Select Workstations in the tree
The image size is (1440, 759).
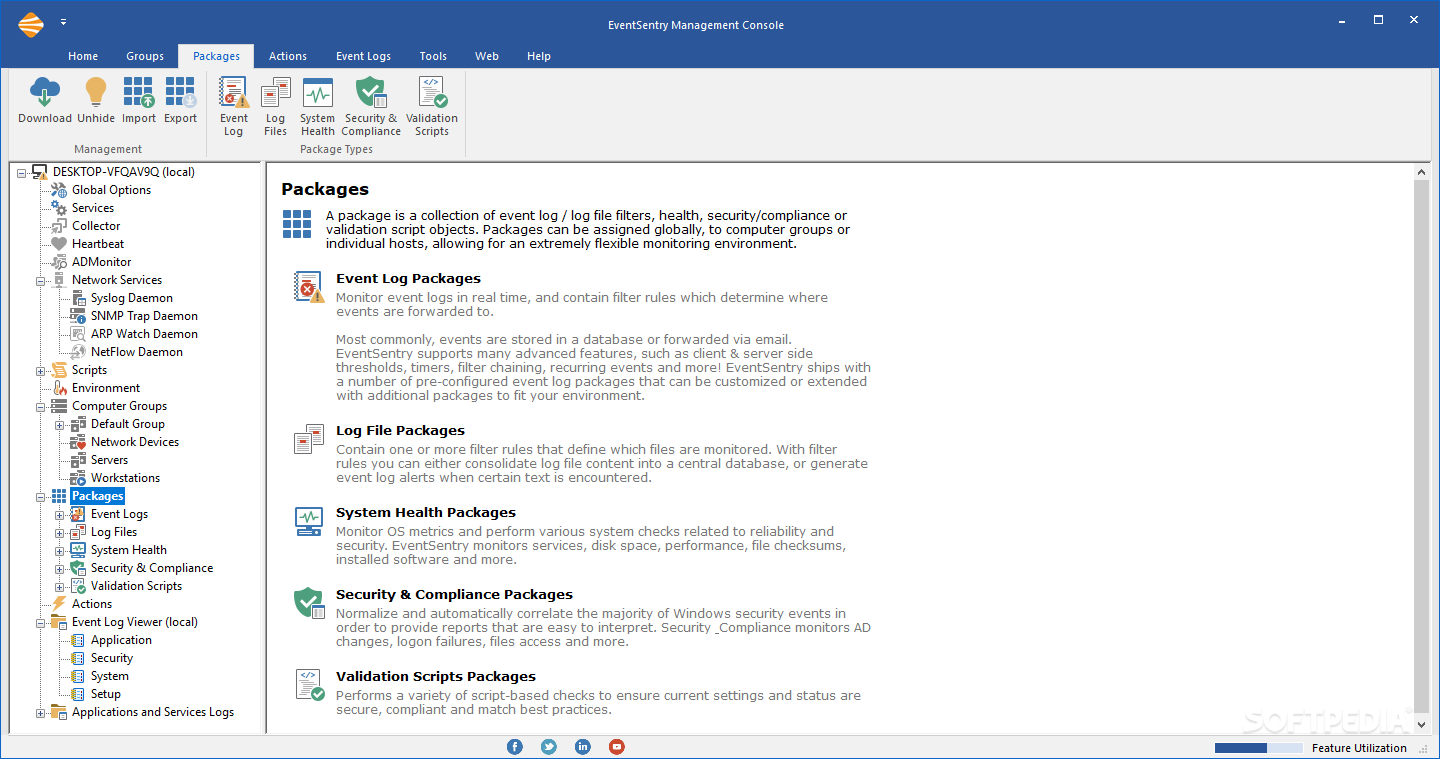pos(125,478)
